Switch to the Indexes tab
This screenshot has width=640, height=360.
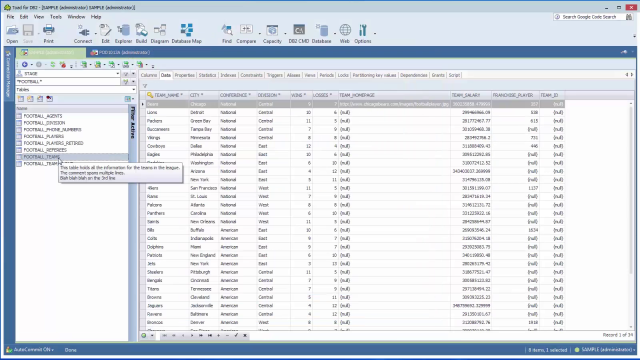click(228, 75)
